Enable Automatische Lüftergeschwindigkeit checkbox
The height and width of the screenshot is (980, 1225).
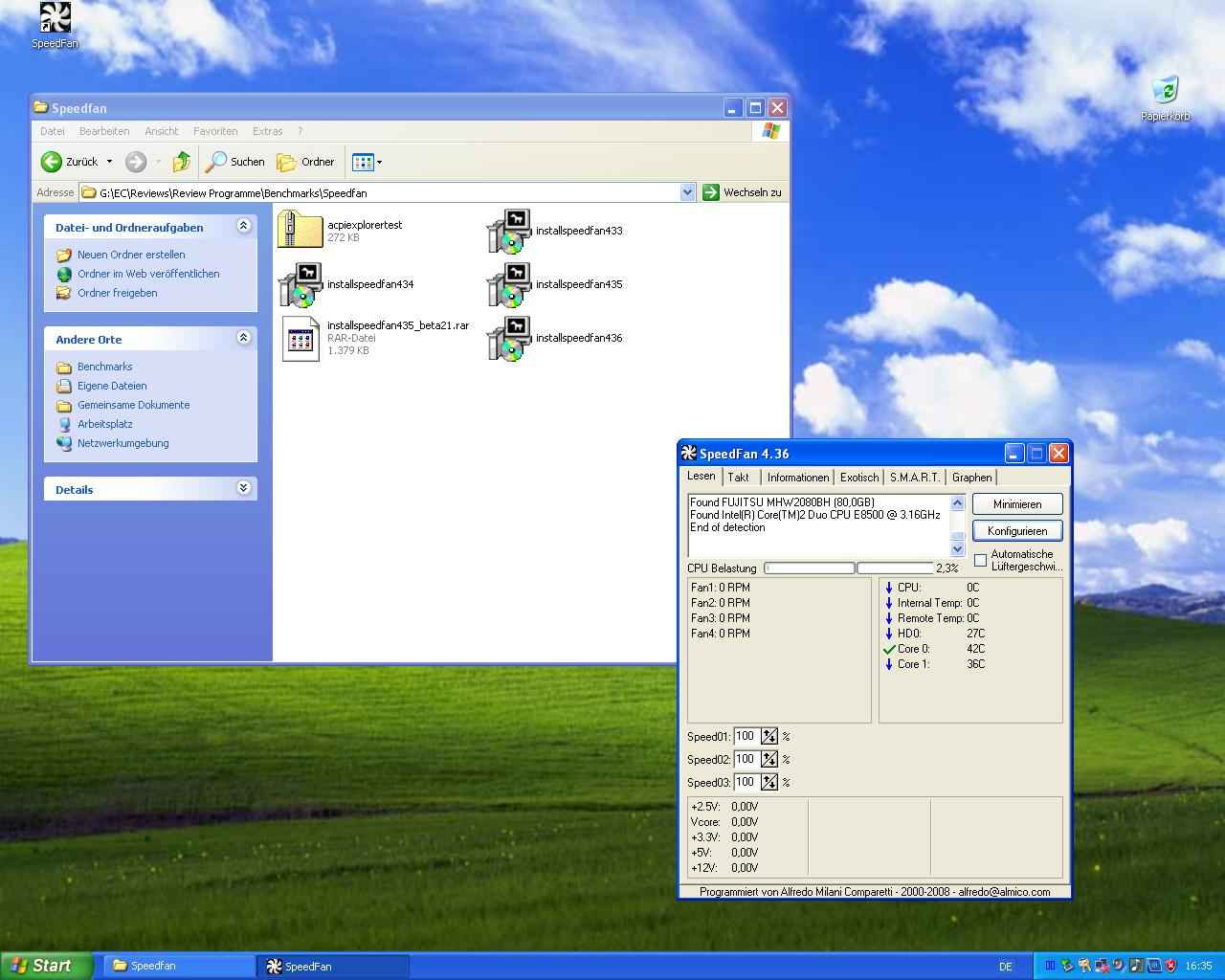(980, 560)
